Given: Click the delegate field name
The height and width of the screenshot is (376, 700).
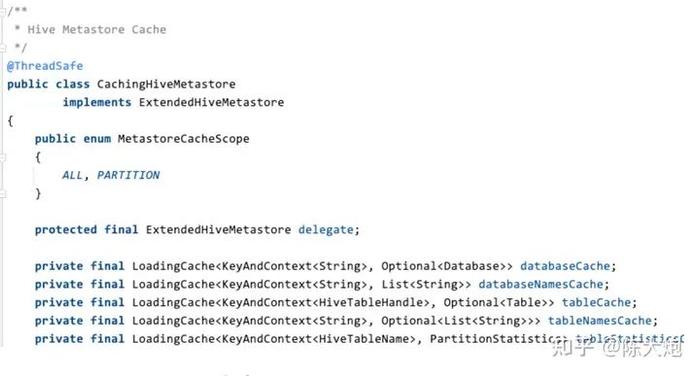Looking at the screenshot, I should click(326, 230).
